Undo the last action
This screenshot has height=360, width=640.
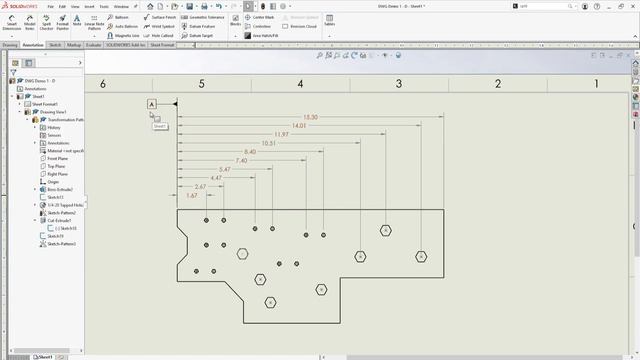click(219, 6)
